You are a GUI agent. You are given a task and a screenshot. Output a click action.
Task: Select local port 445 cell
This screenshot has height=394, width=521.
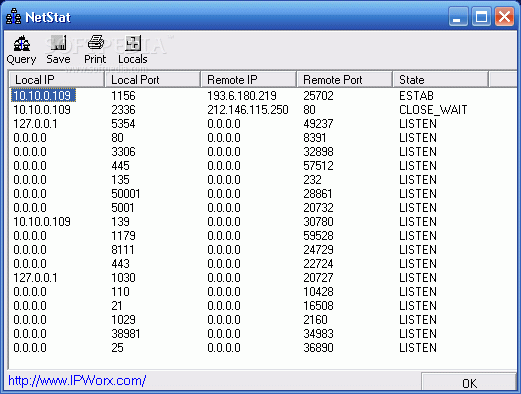click(120, 166)
